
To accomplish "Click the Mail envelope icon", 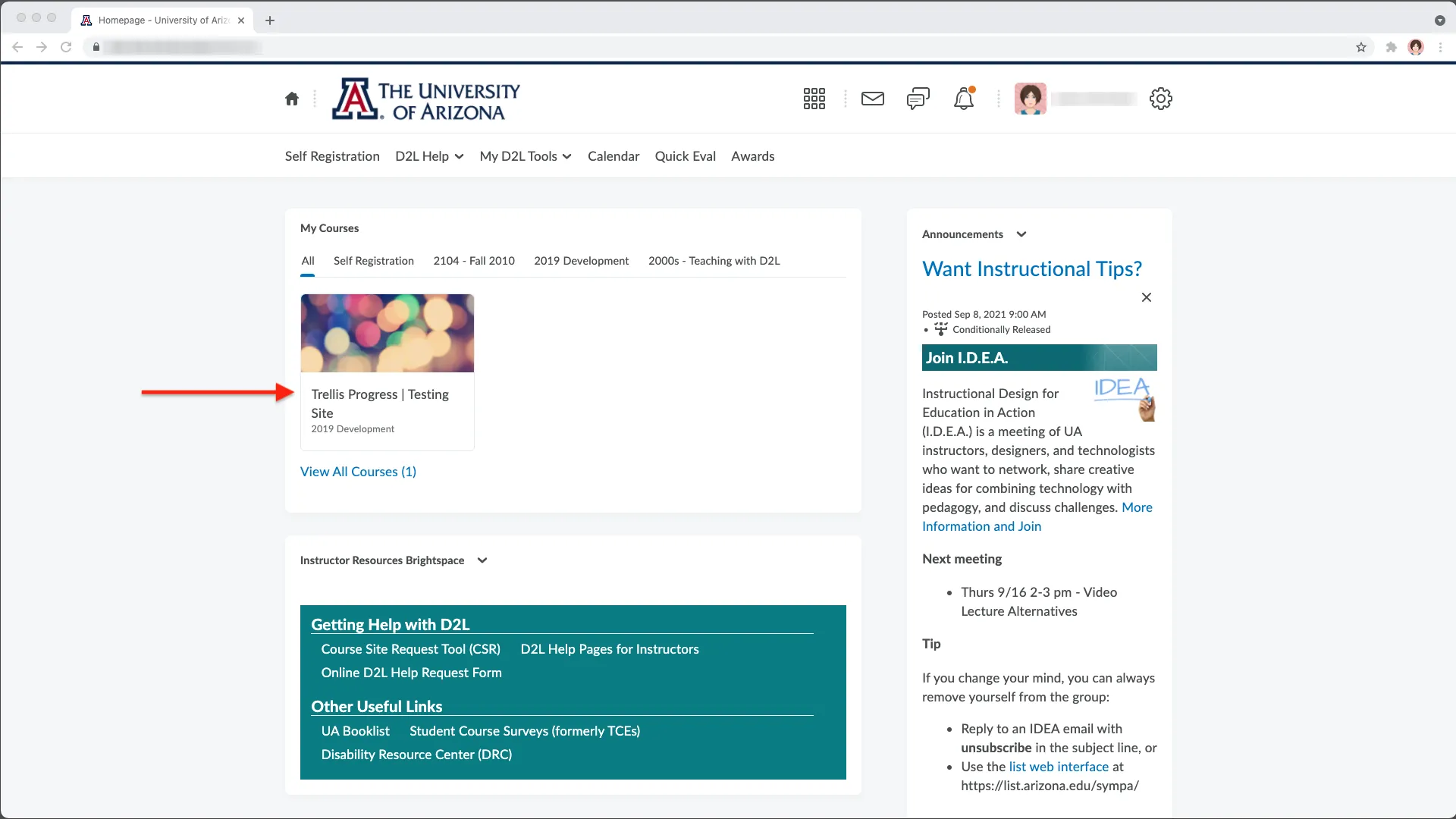I will point(872,98).
